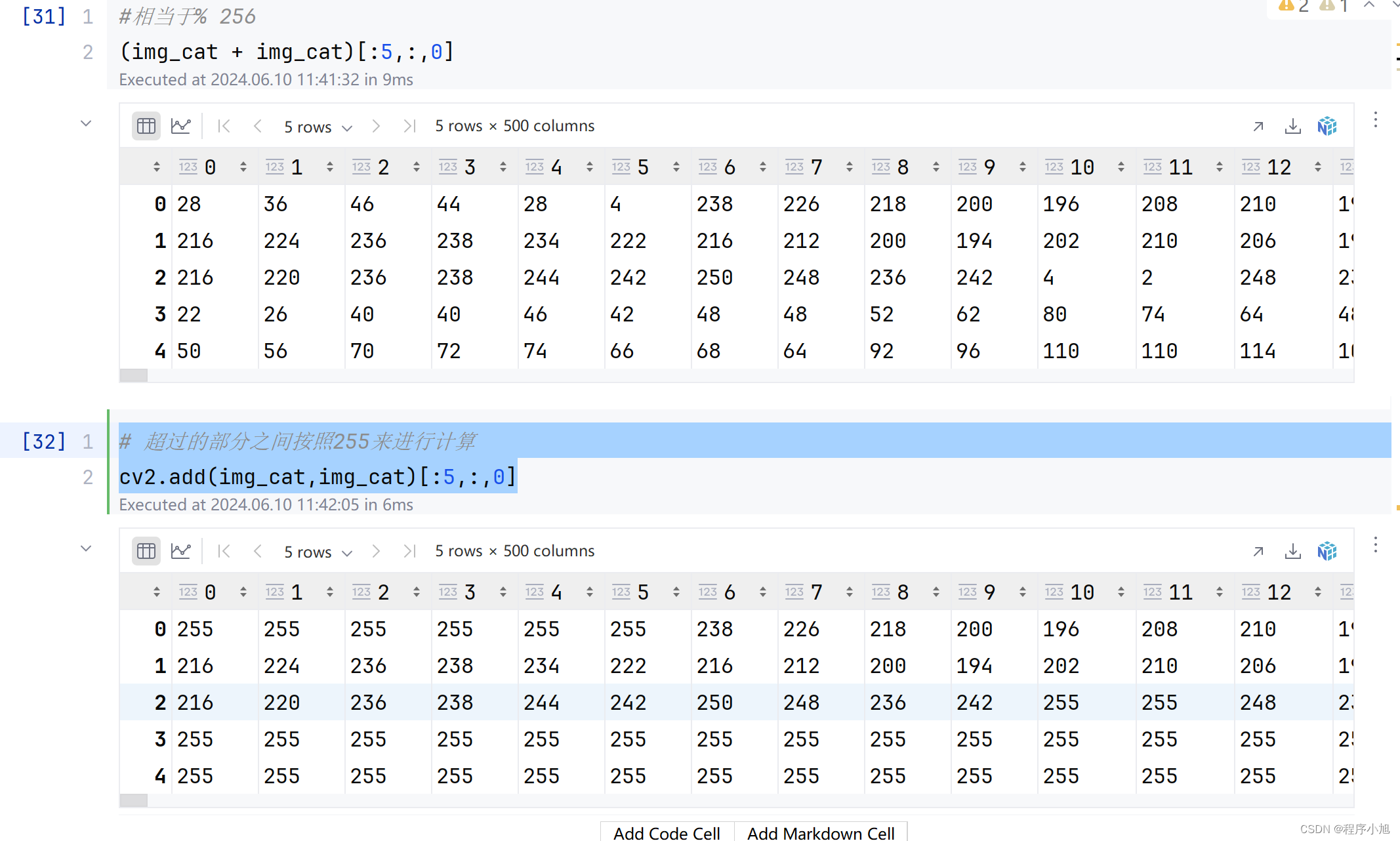
Task: Sort column 5 in cell 31 table
Action: (x=676, y=167)
